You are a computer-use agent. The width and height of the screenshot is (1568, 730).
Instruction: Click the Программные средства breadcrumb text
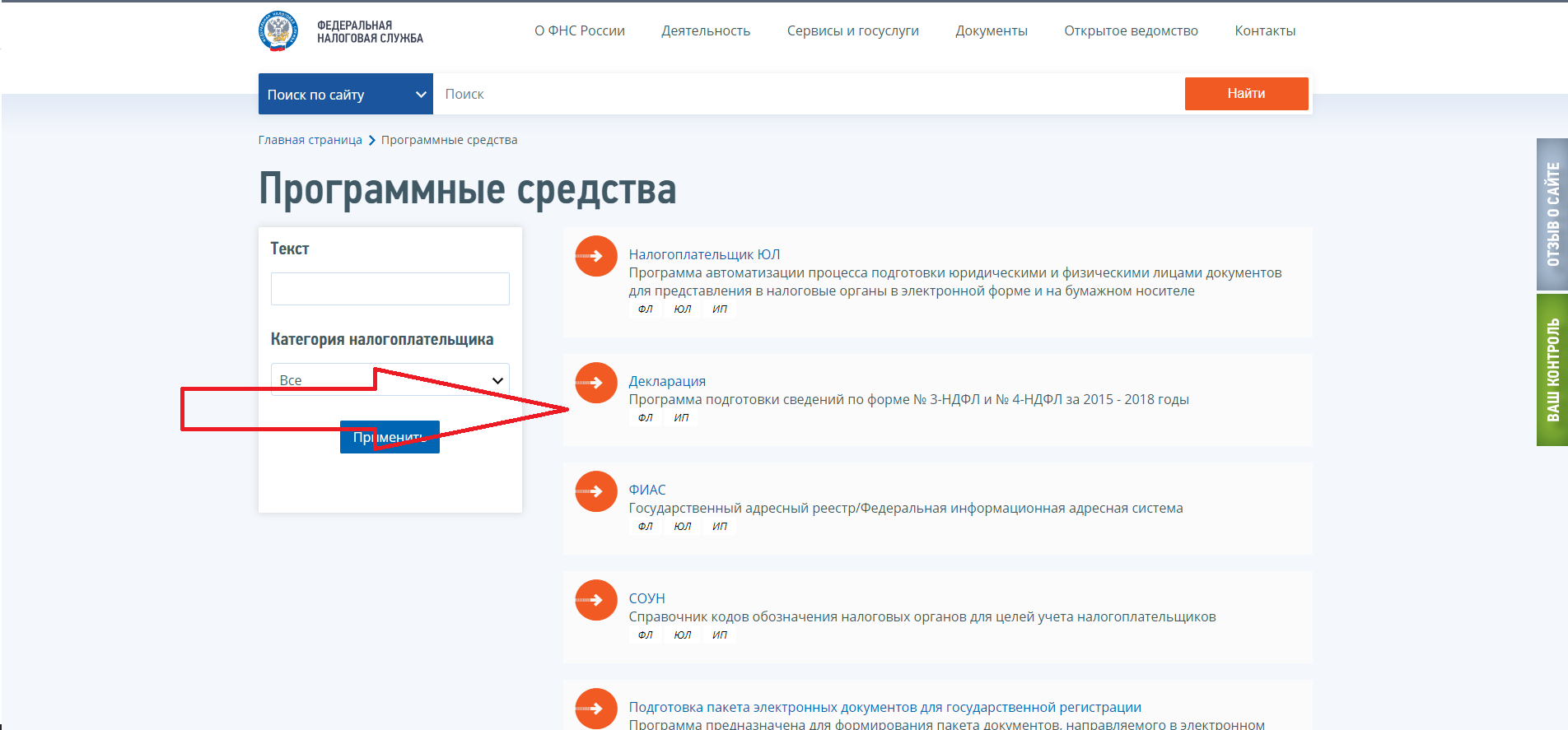tap(449, 140)
